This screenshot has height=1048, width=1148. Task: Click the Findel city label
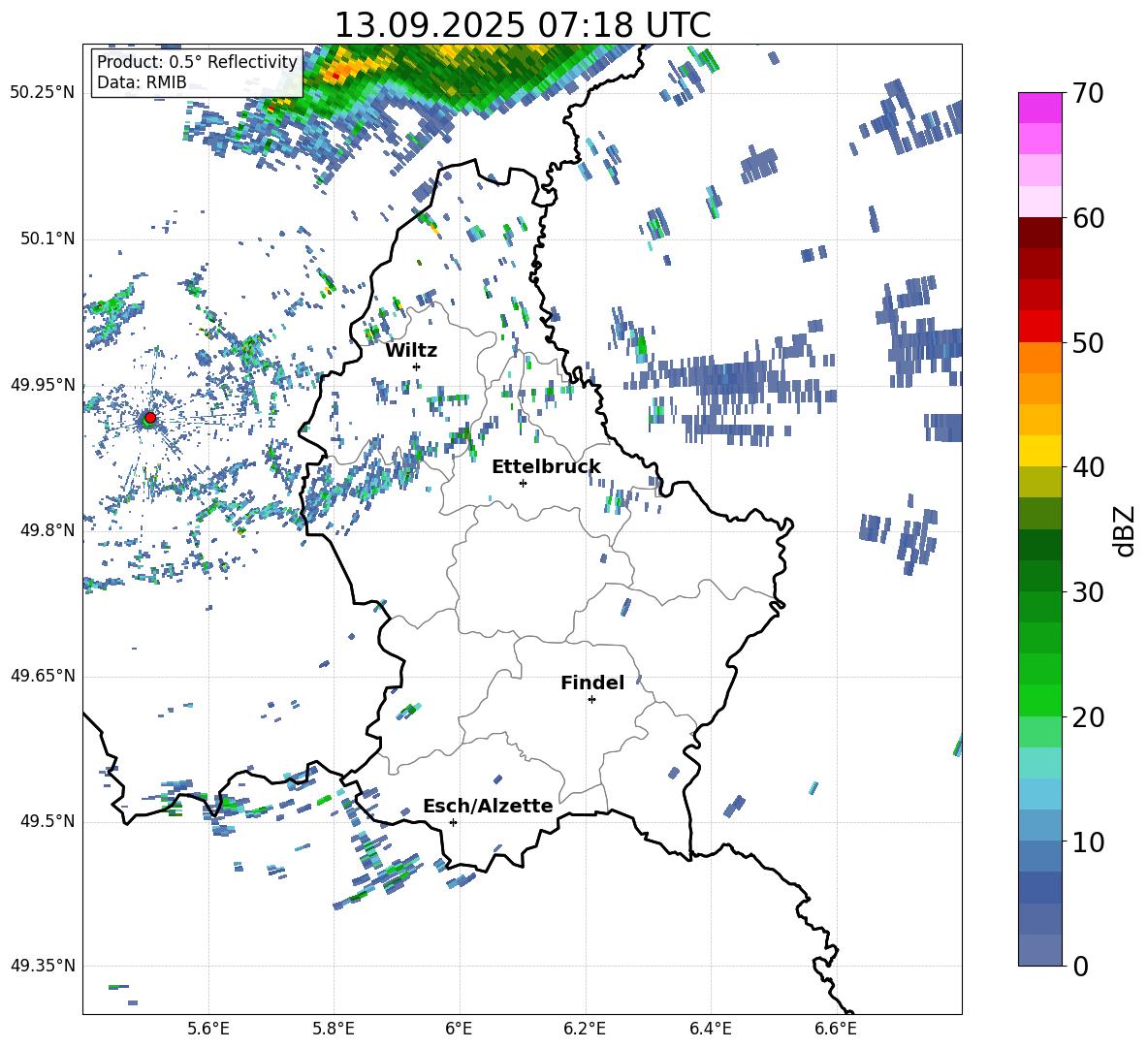click(592, 683)
